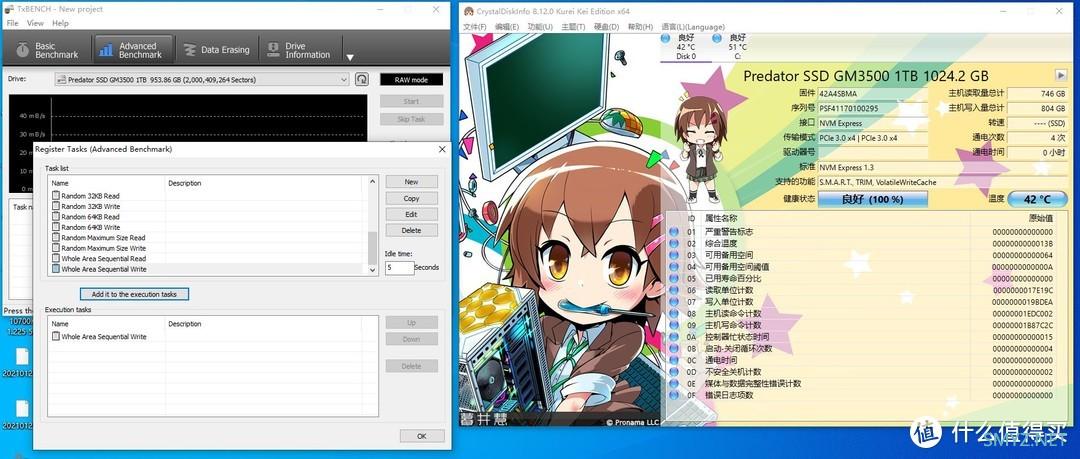Click the task list Delete button
1080x459 pixels.
coord(411,230)
